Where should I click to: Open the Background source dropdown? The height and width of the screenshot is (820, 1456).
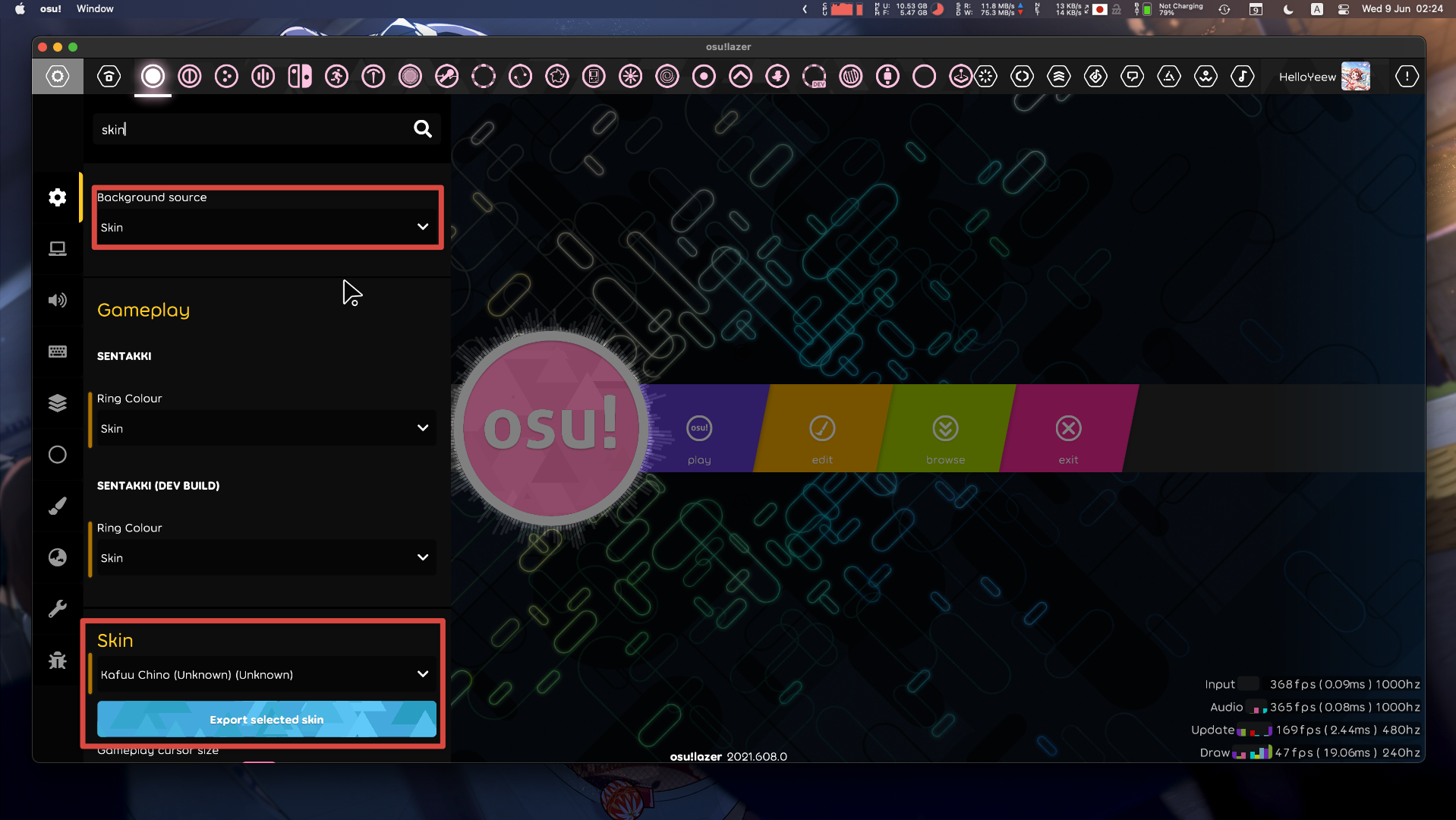coord(266,227)
